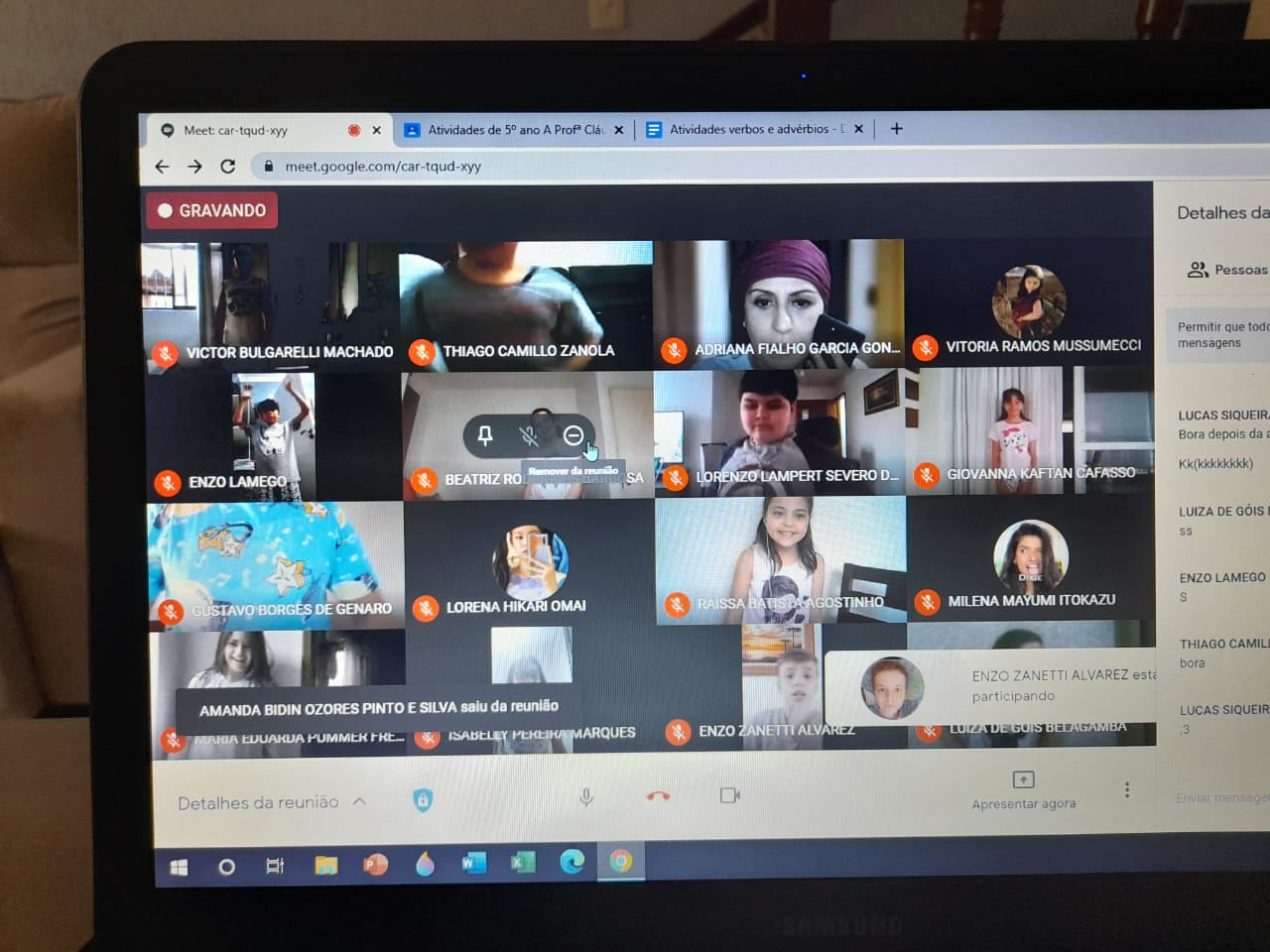
Task: Open Word from taskbar
Action: (473, 864)
